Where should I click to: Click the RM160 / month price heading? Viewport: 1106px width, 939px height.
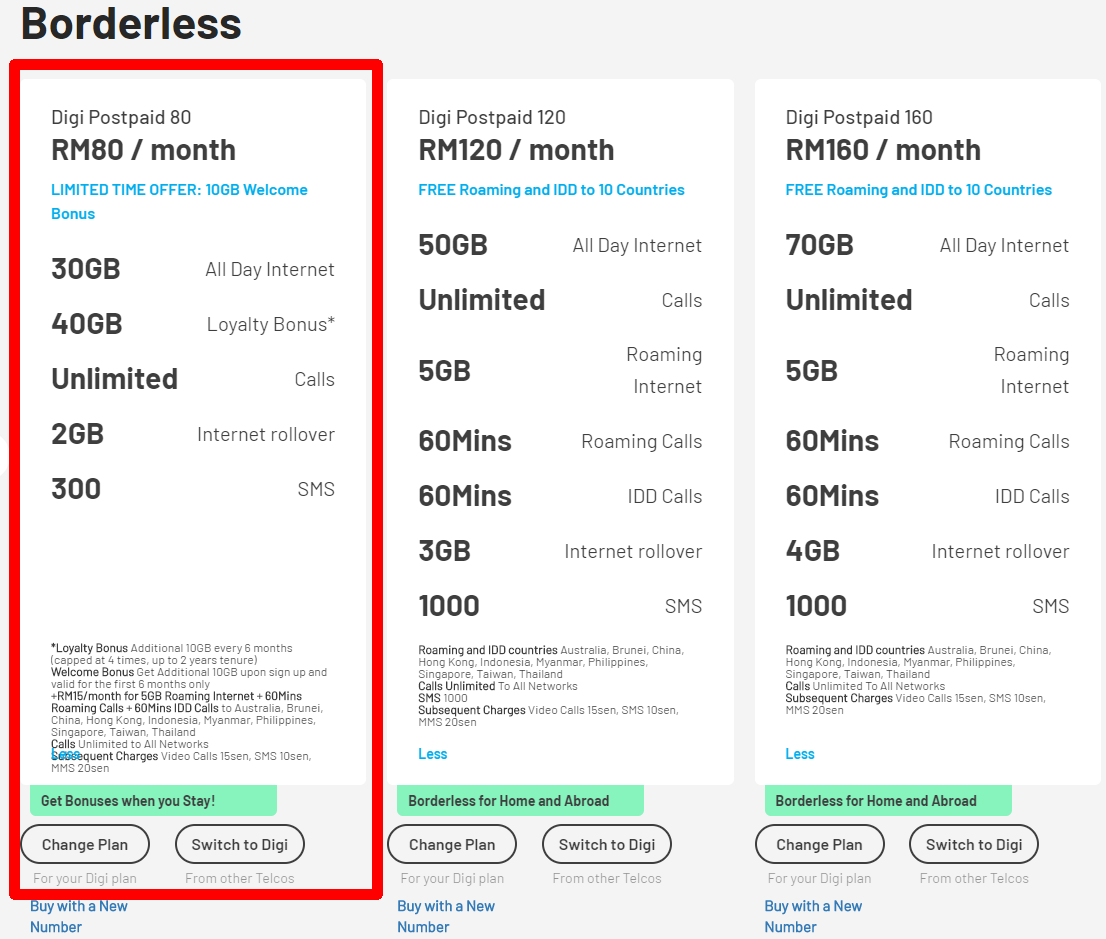[x=883, y=150]
